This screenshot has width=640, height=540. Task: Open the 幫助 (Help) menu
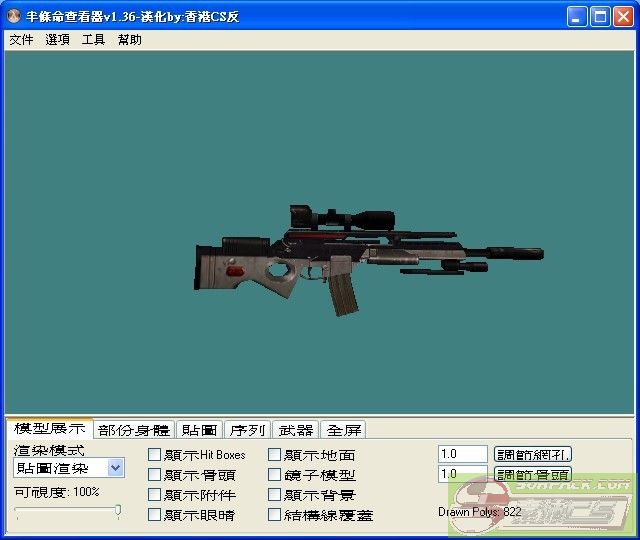point(129,40)
